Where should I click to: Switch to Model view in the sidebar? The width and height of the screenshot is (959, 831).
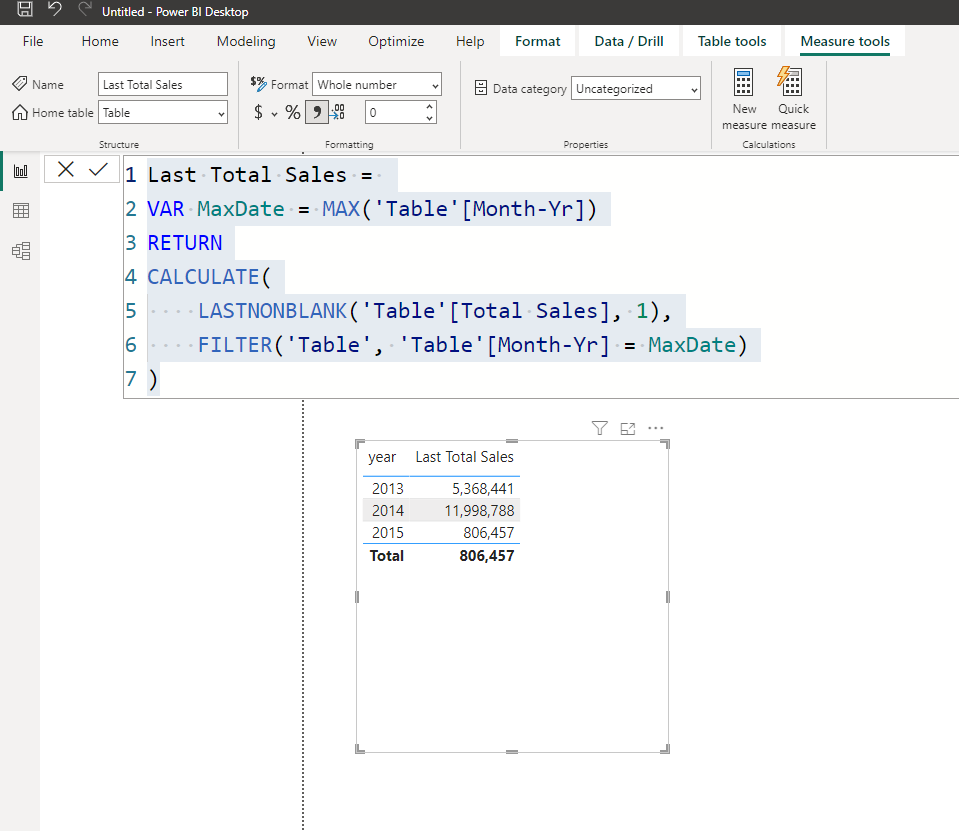pos(21,251)
